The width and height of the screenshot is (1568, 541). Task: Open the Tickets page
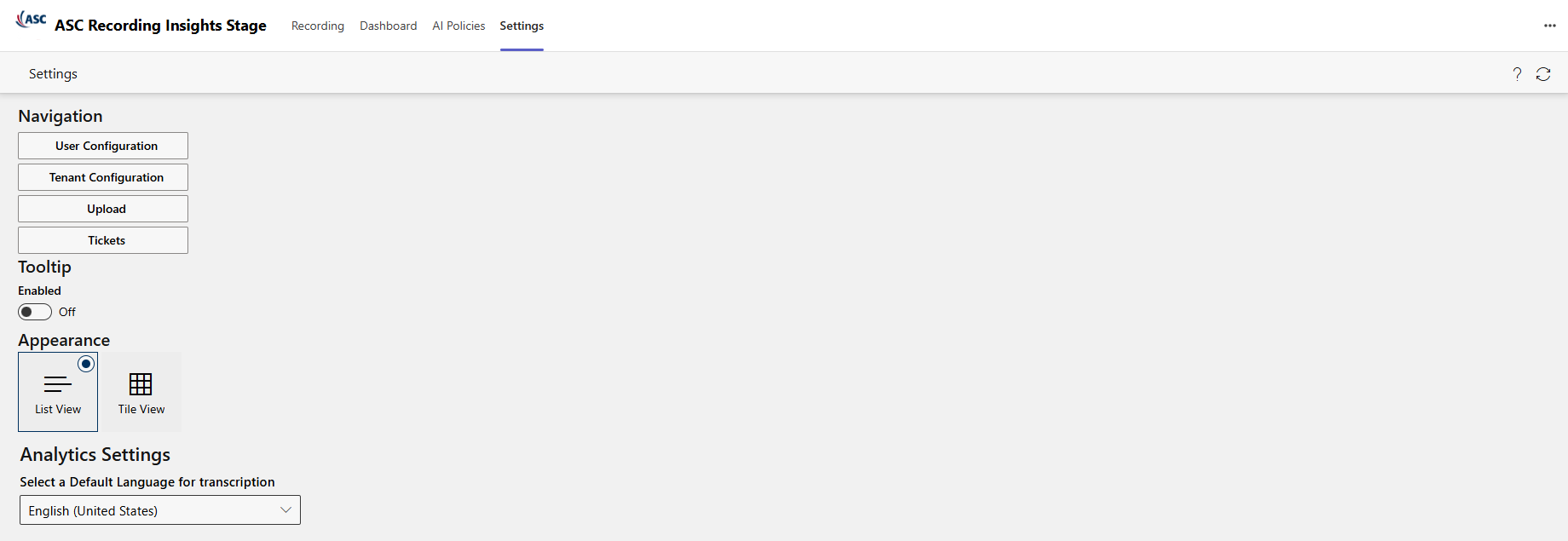click(103, 240)
